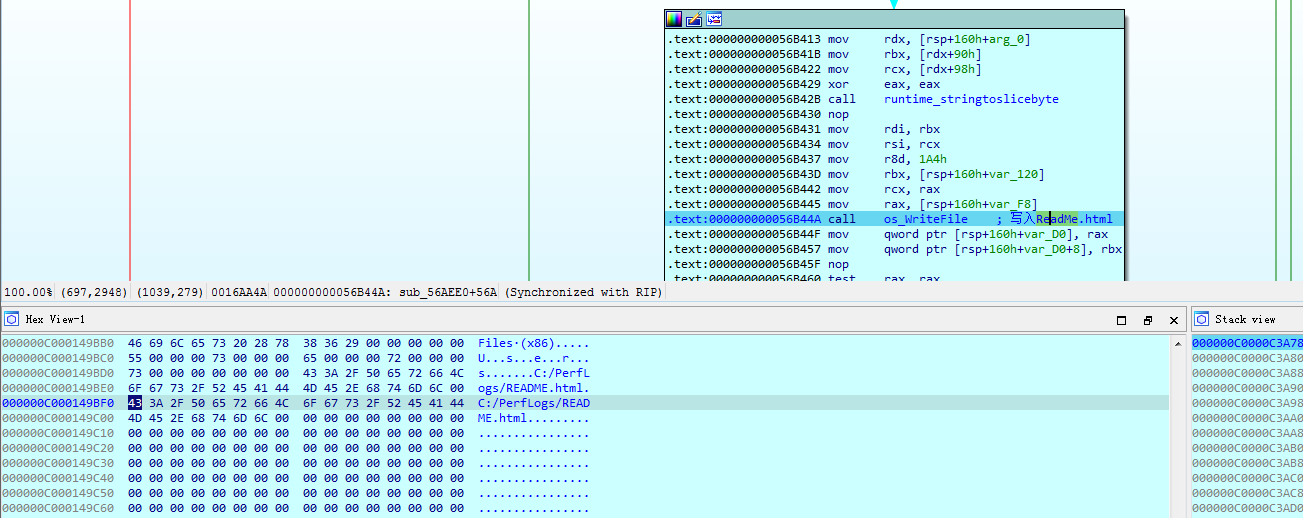Click the os_WriteFile call target
This screenshot has height=518, width=1303.
coord(926,219)
